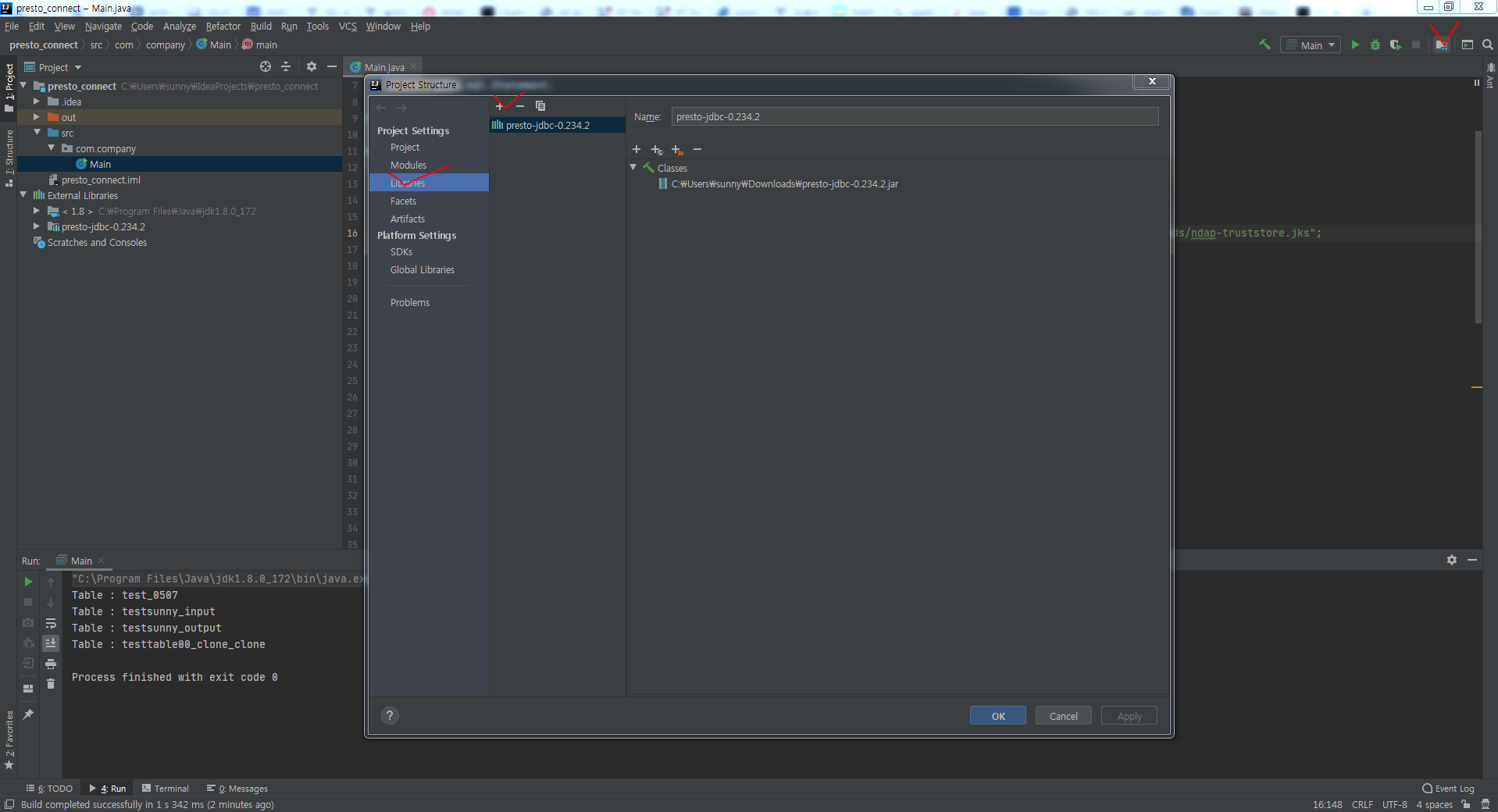Click the copy library icon
This screenshot has height=812, width=1498.
tap(540, 106)
